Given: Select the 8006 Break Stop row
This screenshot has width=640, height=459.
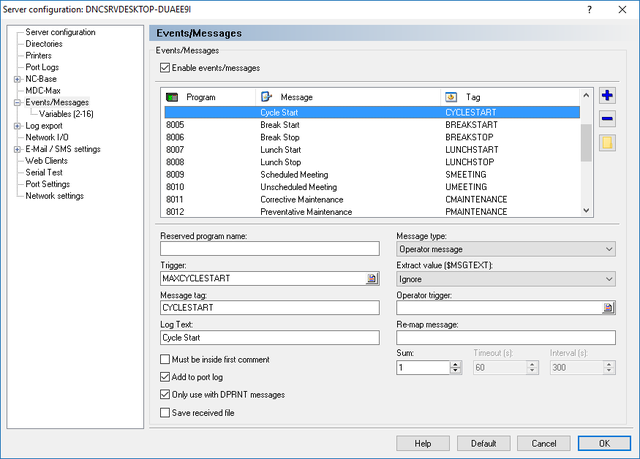Looking at the screenshot, I should tap(372, 137).
